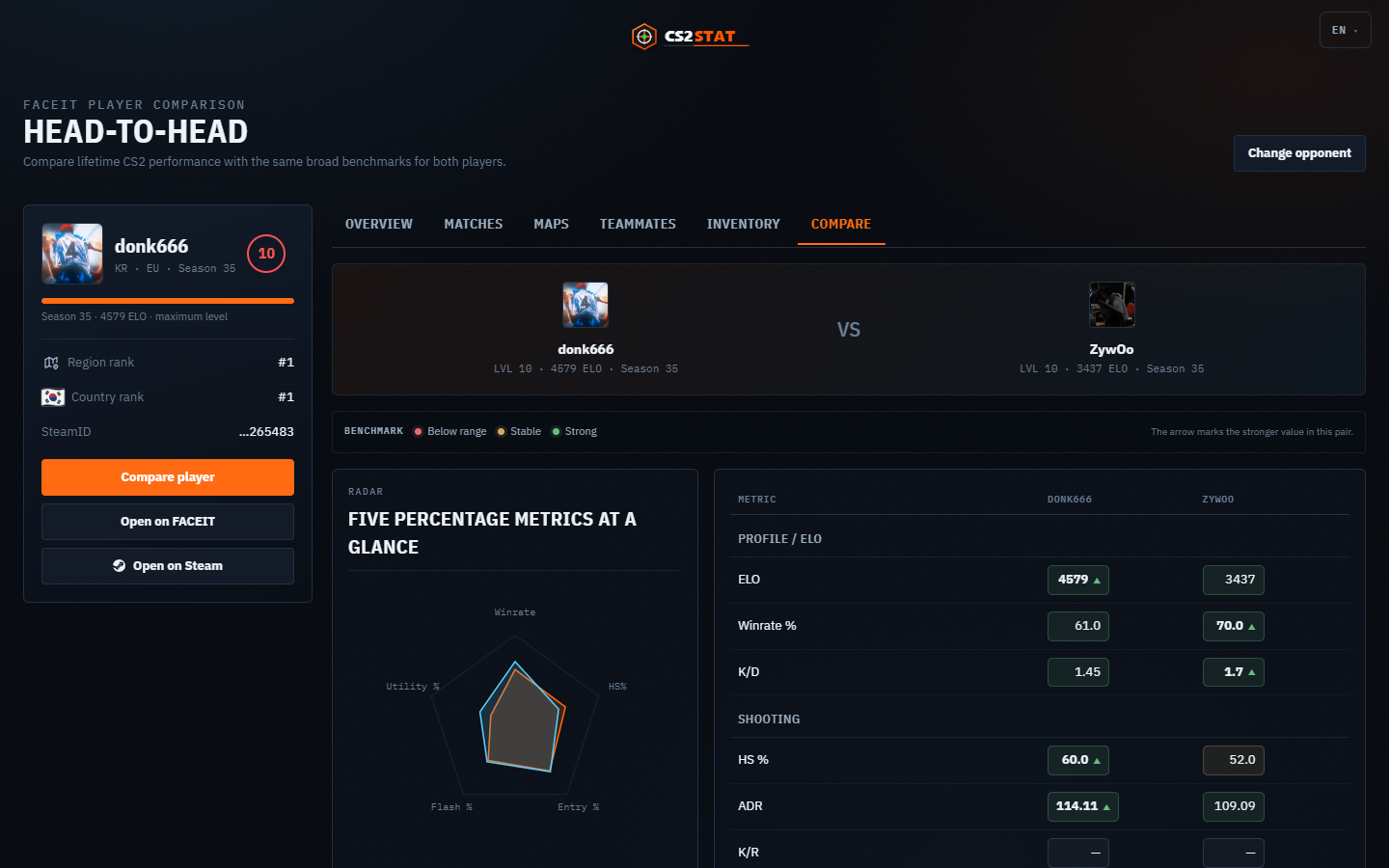Viewport: 1389px width, 868px height.
Task: Click ZywOo ELO value 3437
Action: tap(1234, 580)
